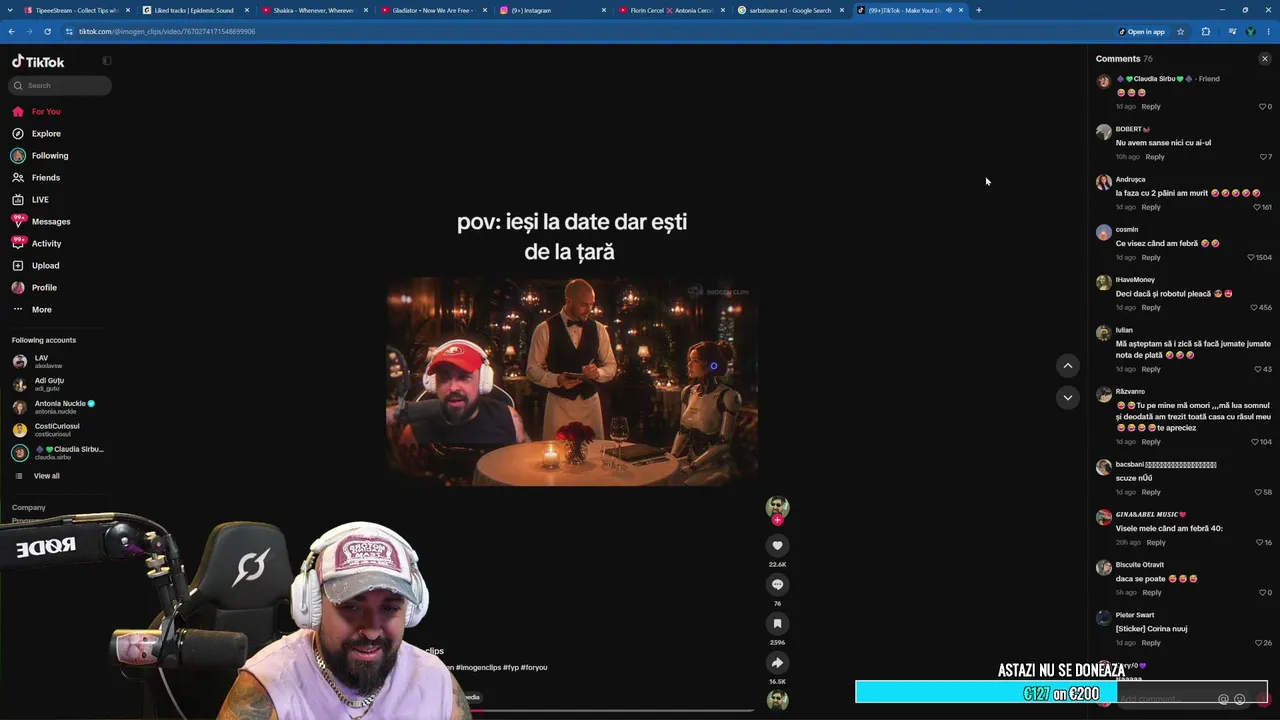
Task: Collapse the TikTok sidebar
Action: click(x=107, y=61)
